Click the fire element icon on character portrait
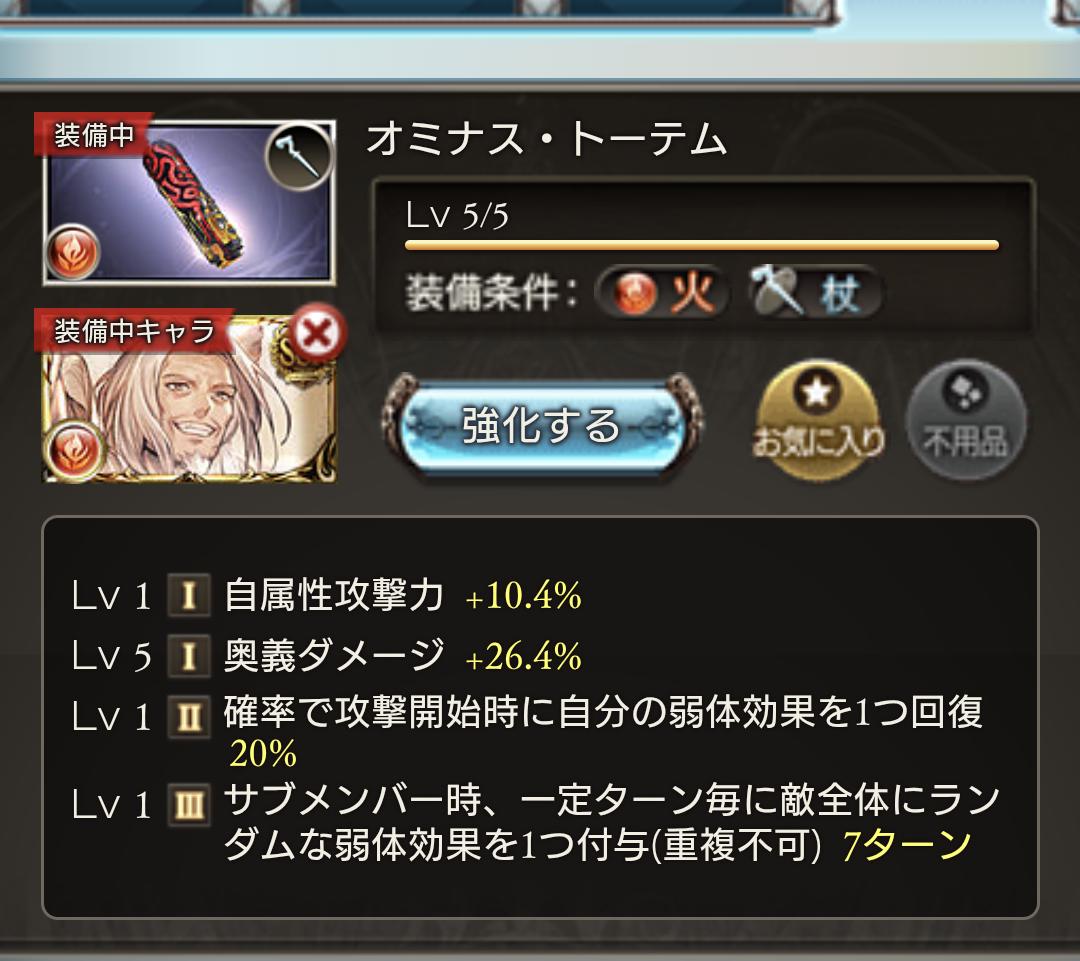Image resolution: width=1080 pixels, height=961 pixels. pos(73,448)
